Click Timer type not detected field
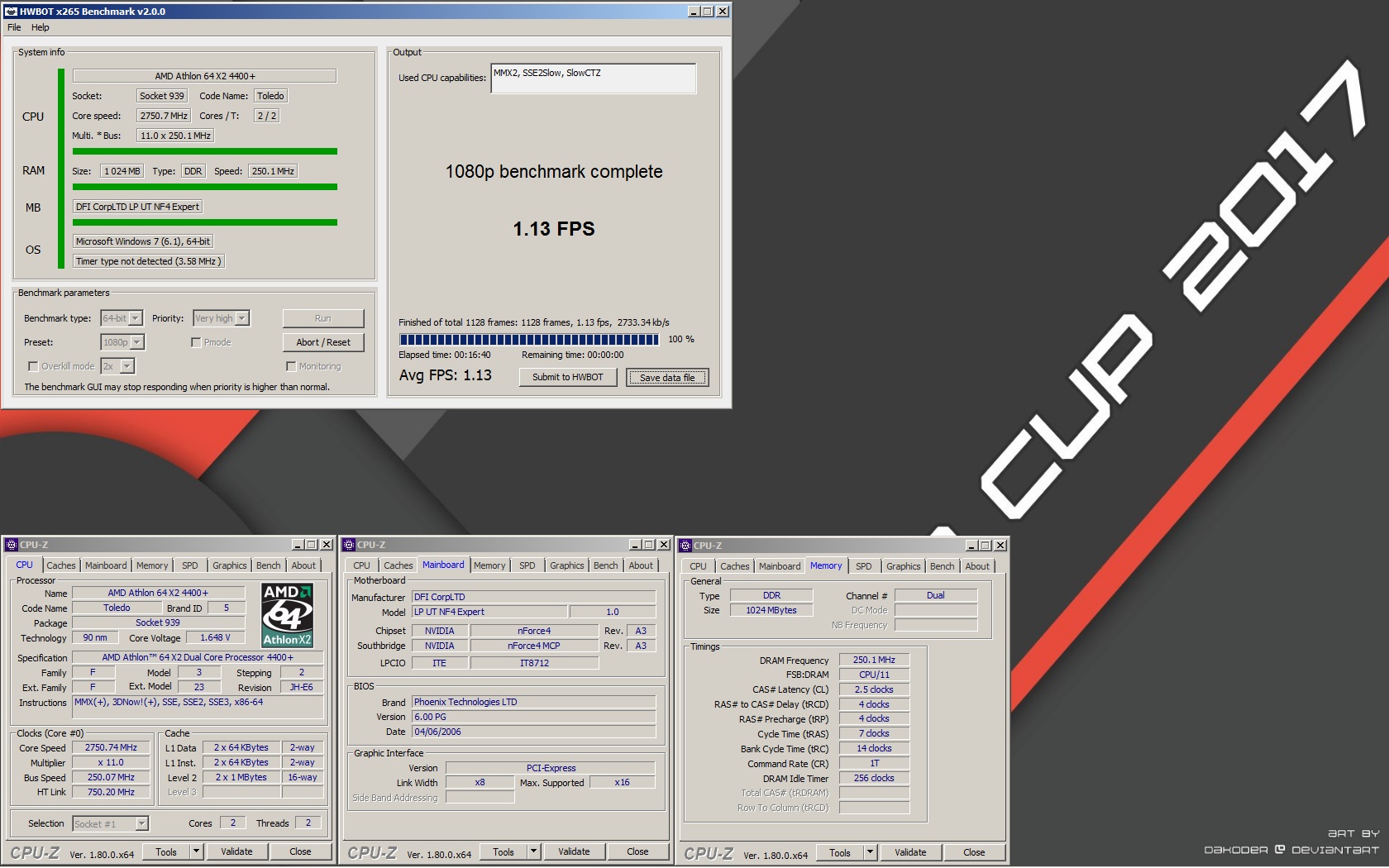This screenshot has width=1389, height=868. (x=148, y=261)
